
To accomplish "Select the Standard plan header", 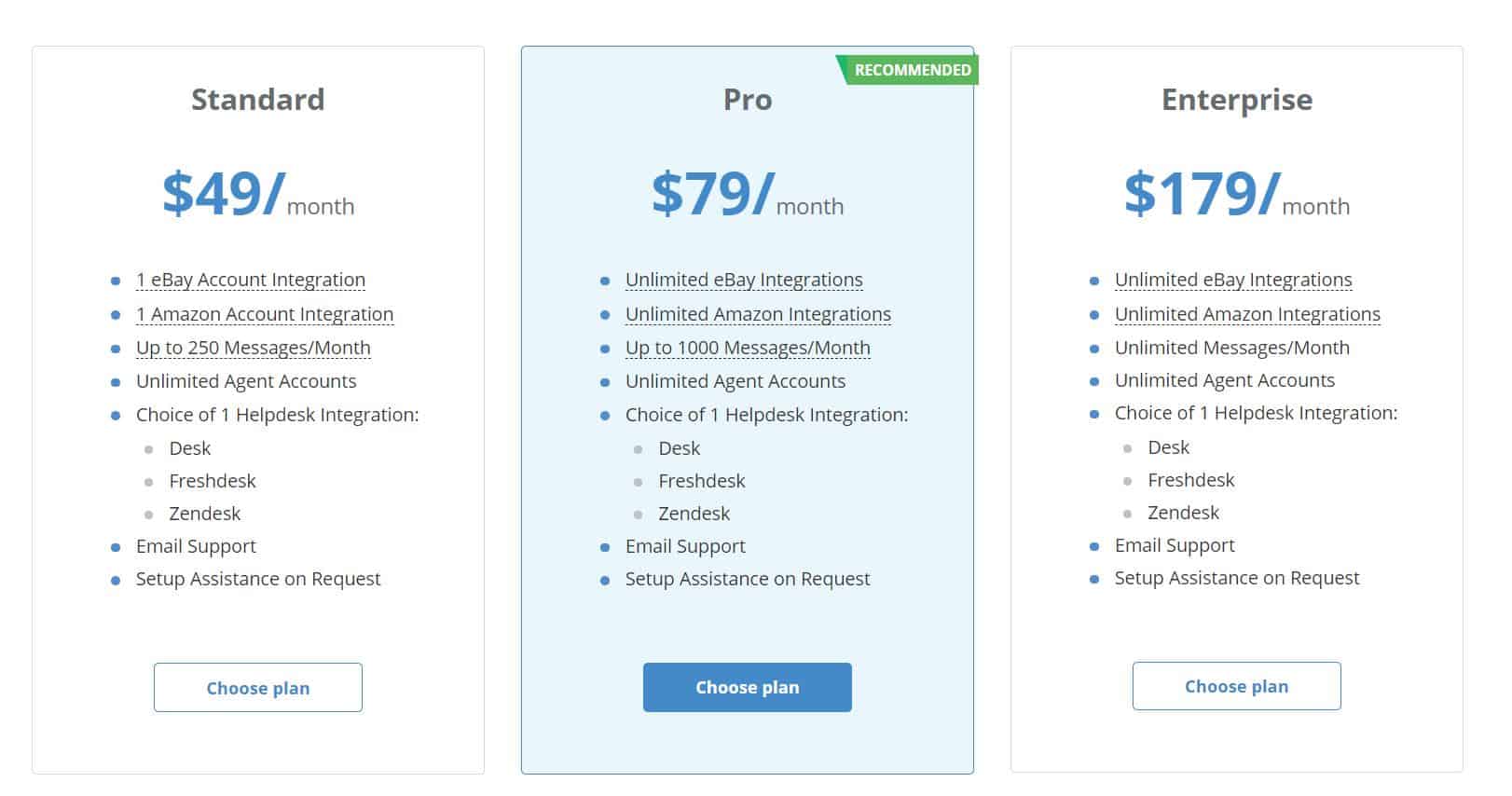I will coord(258,100).
